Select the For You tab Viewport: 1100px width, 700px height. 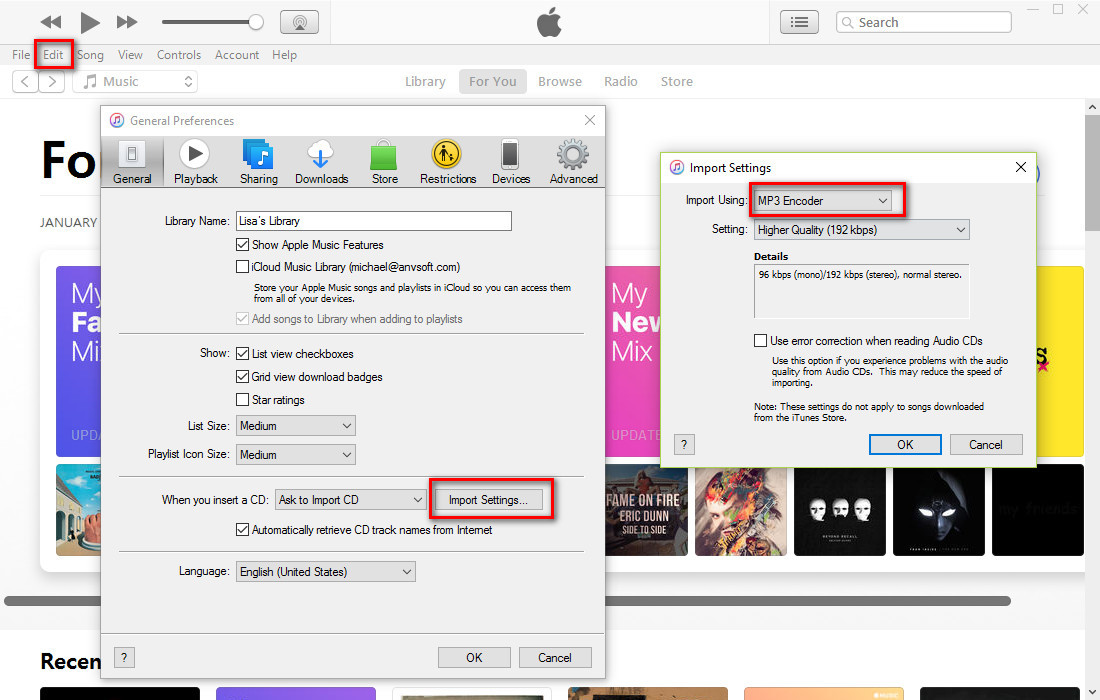point(492,81)
